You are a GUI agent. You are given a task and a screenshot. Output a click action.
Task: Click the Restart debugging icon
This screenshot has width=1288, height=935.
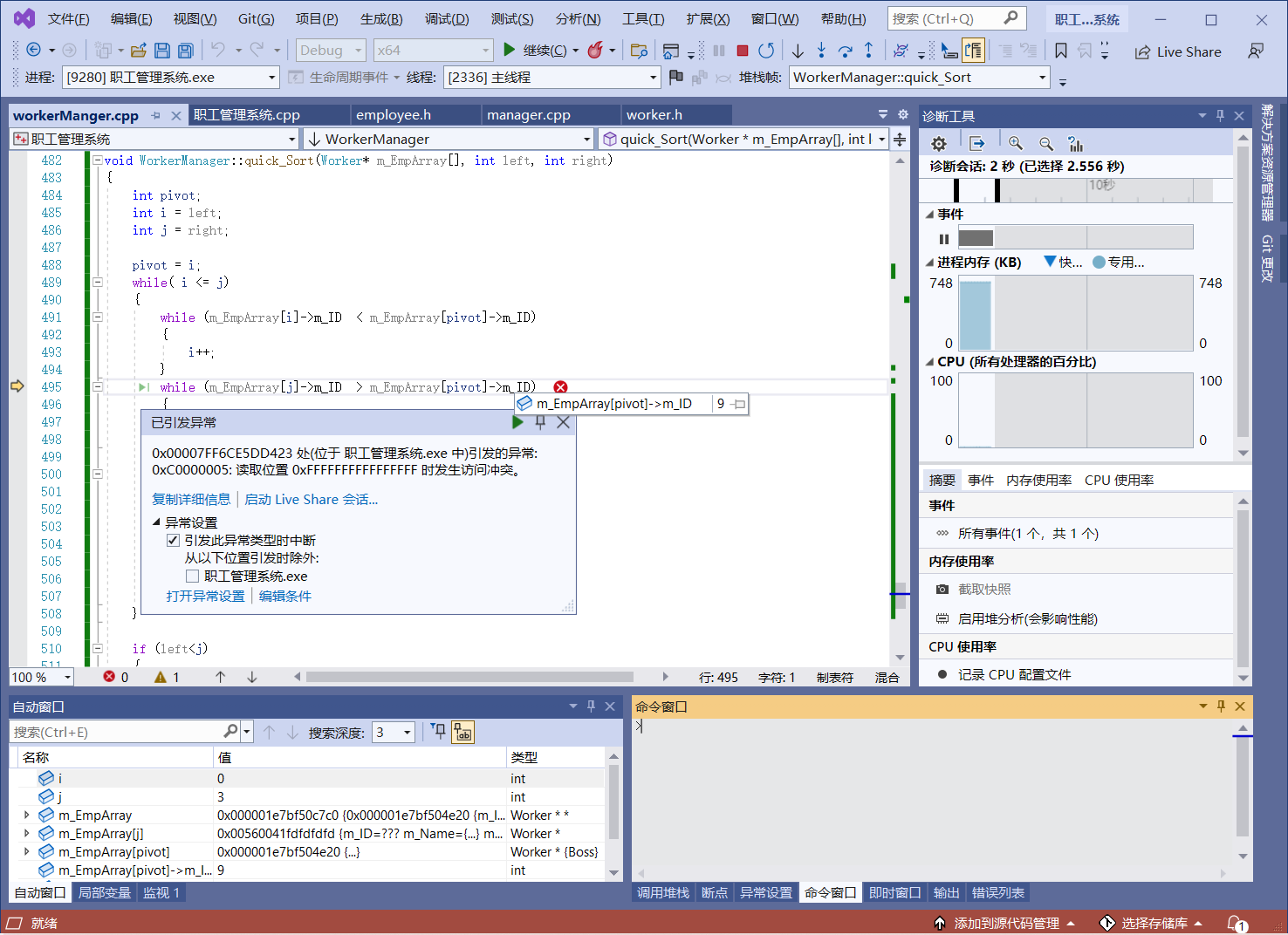point(766,51)
